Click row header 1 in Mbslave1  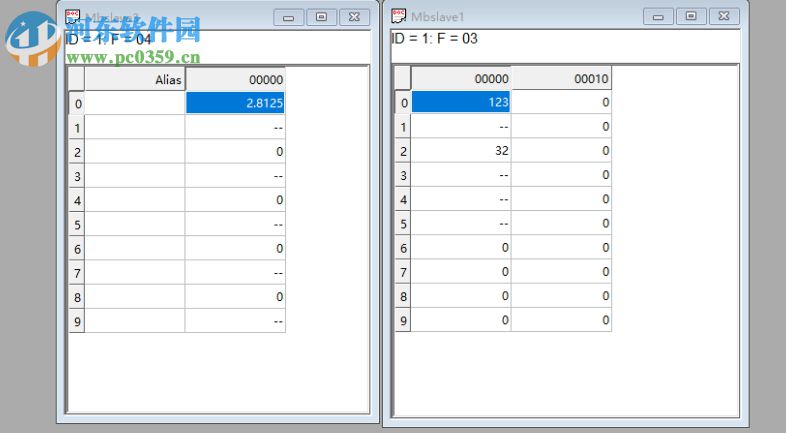coord(403,127)
